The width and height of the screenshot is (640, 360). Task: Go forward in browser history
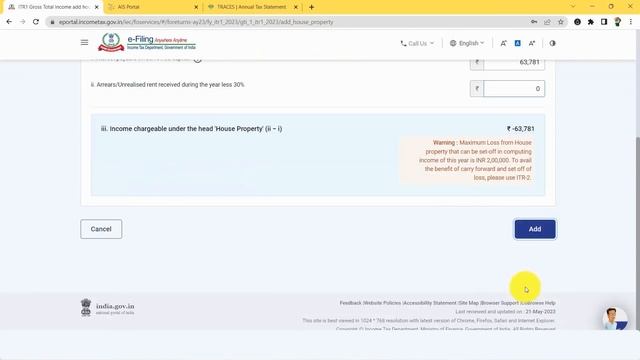(22, 22)
